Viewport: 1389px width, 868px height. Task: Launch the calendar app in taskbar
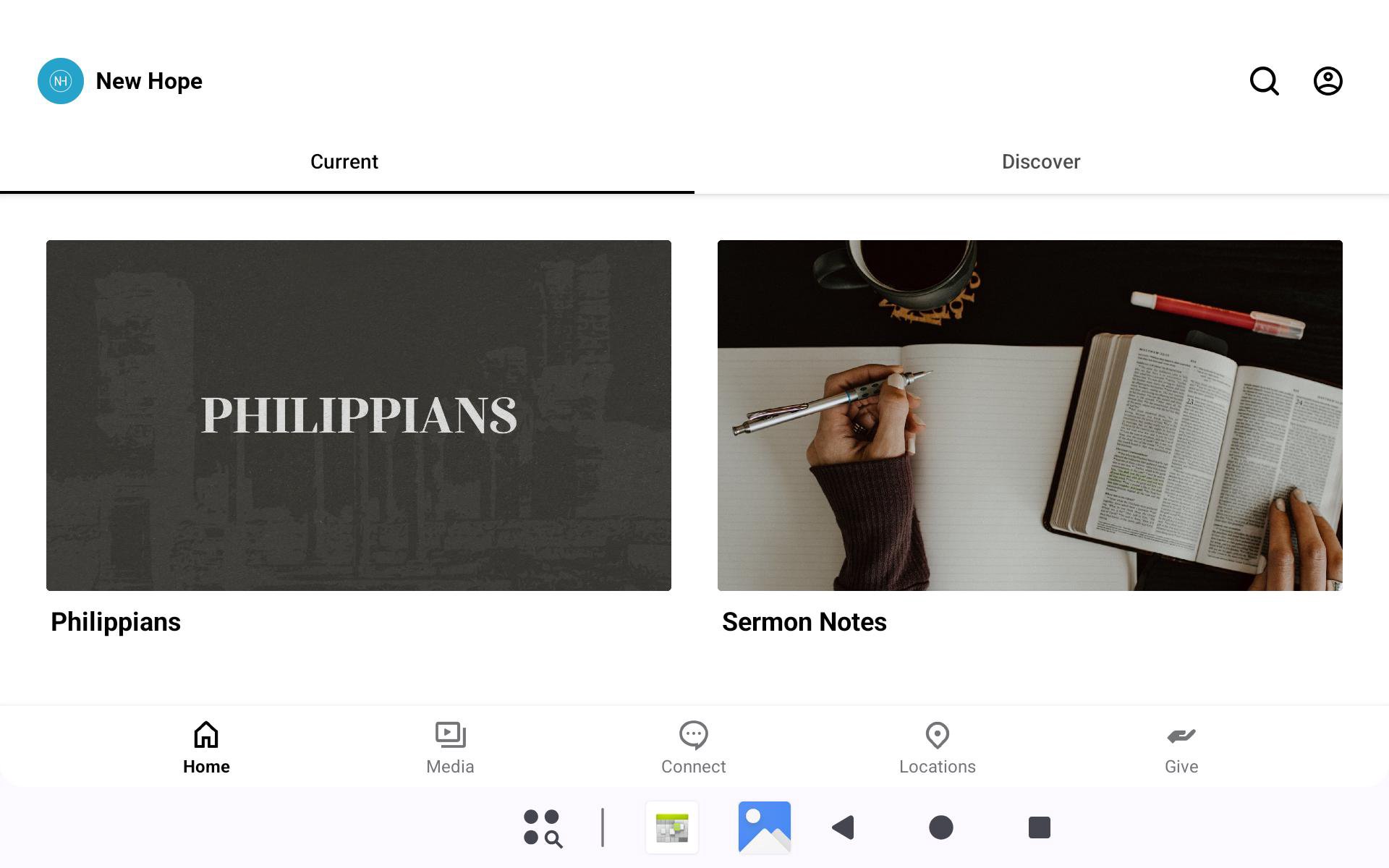(672, 827)
